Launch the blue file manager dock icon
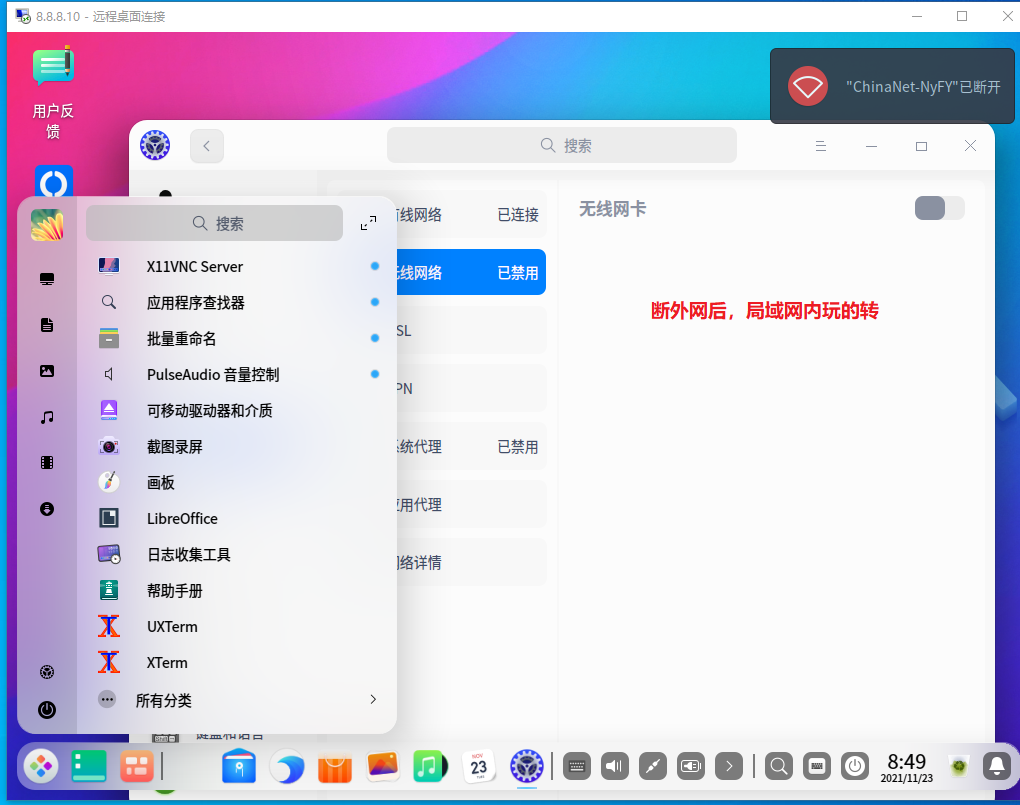The image size is (1020, 805). click(x=239, y=766)
